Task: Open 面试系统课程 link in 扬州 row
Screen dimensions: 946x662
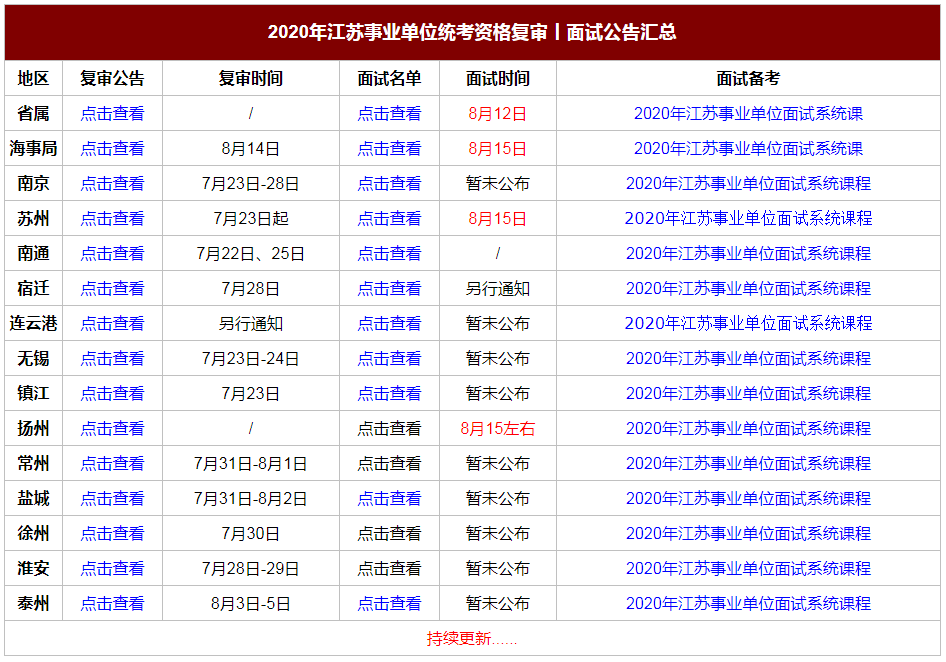Action: (x=748, y=428)
